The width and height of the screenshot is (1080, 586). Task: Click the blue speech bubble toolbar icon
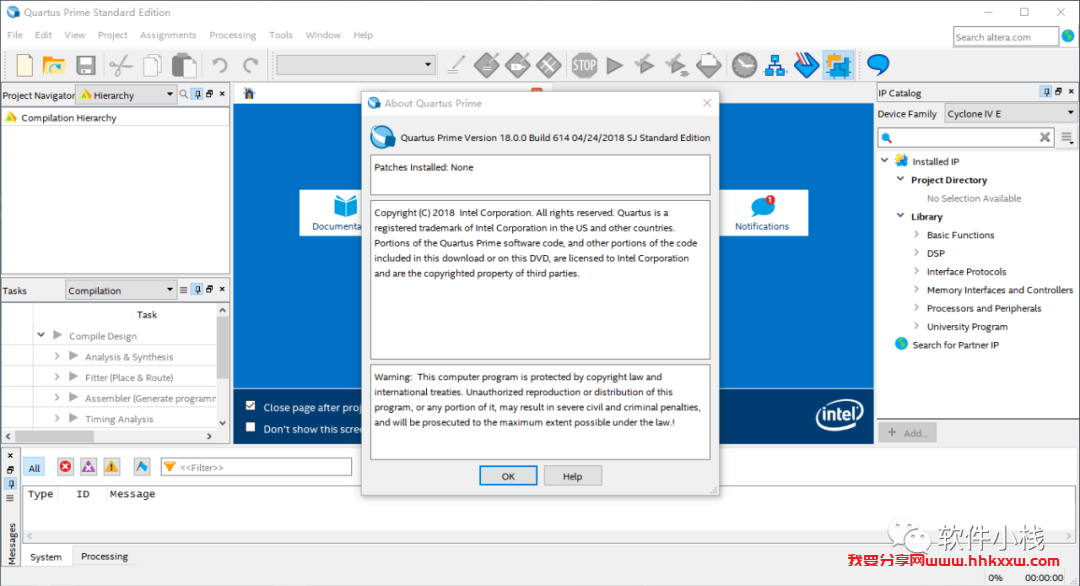coord(878,64)
